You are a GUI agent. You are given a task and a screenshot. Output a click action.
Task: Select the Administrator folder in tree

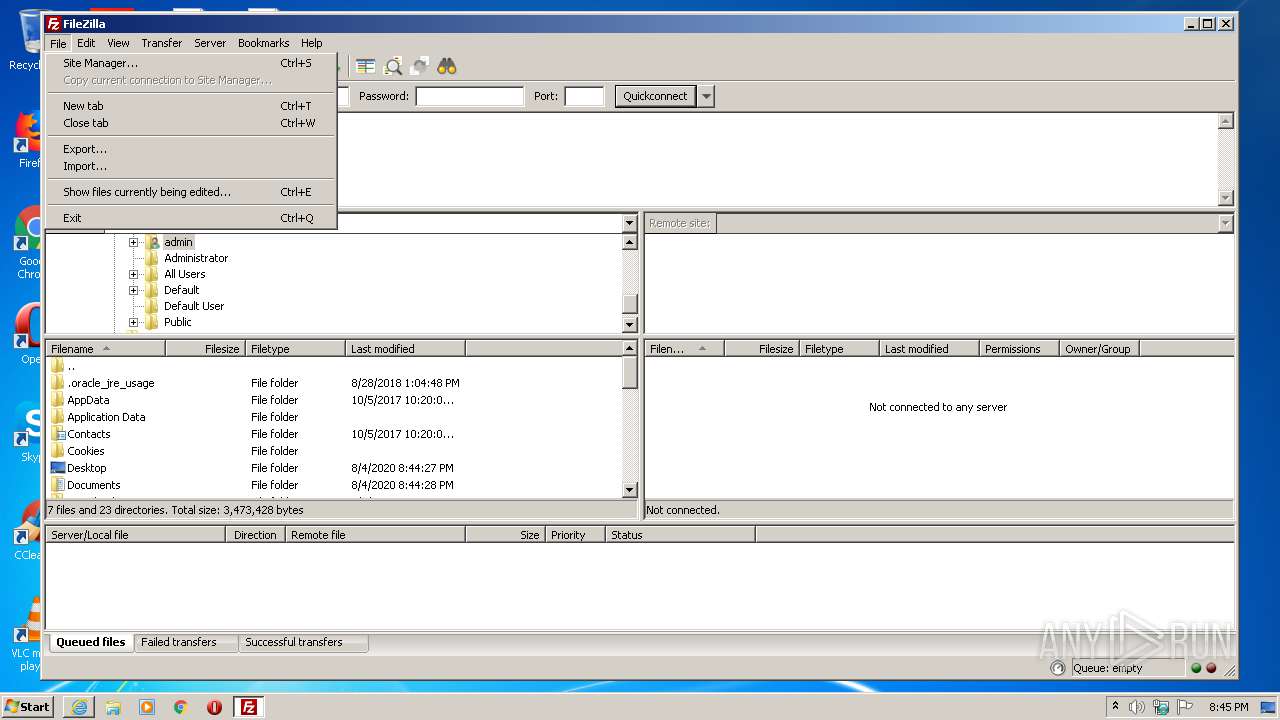click(x=196, y=258)
